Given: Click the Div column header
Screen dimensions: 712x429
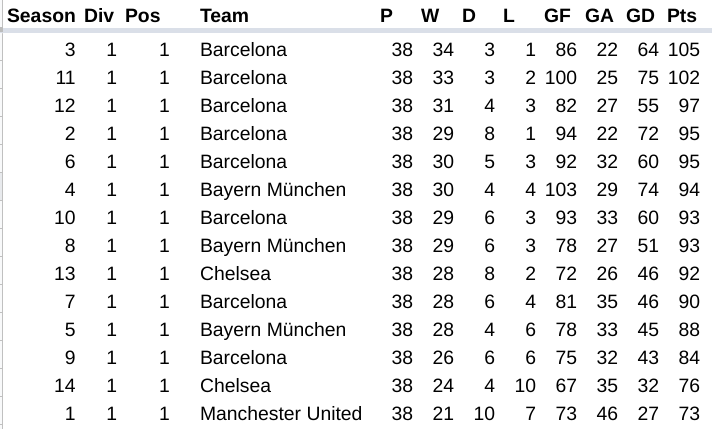Looking at the screenshot, I should pos(99,16).
